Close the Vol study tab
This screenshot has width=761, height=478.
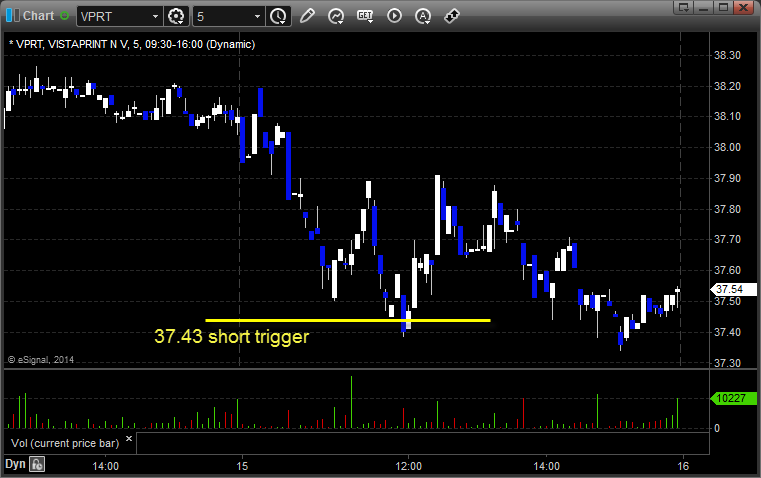tap(129, 439)
